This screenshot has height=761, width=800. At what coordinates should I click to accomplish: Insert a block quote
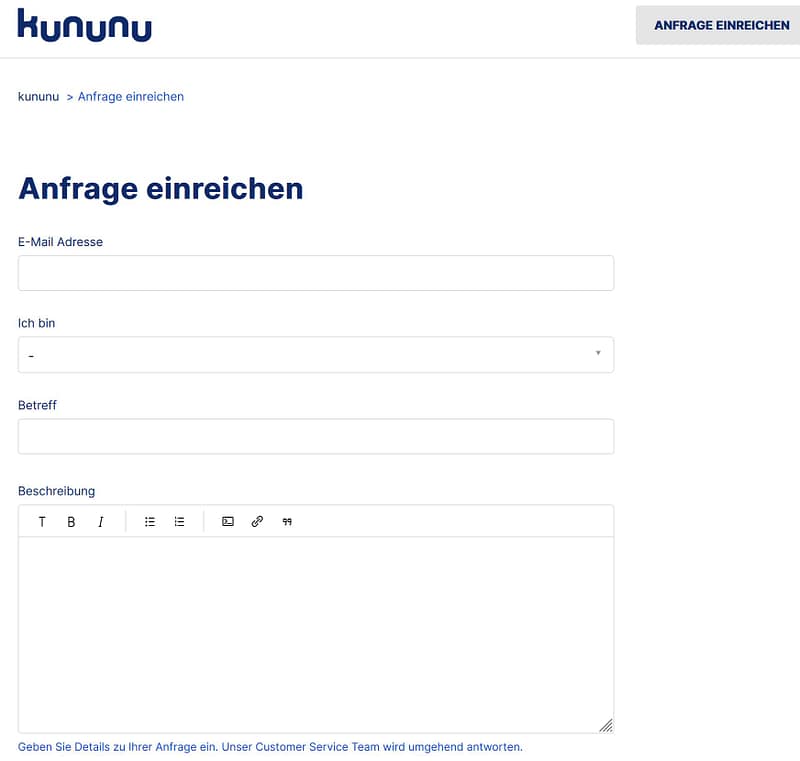(287, 522)
